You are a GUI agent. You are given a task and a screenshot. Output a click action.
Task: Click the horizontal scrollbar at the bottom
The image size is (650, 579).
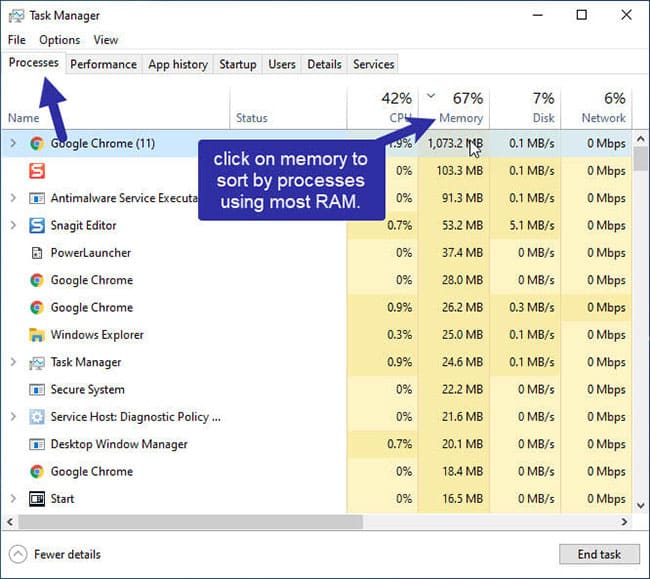200,522
